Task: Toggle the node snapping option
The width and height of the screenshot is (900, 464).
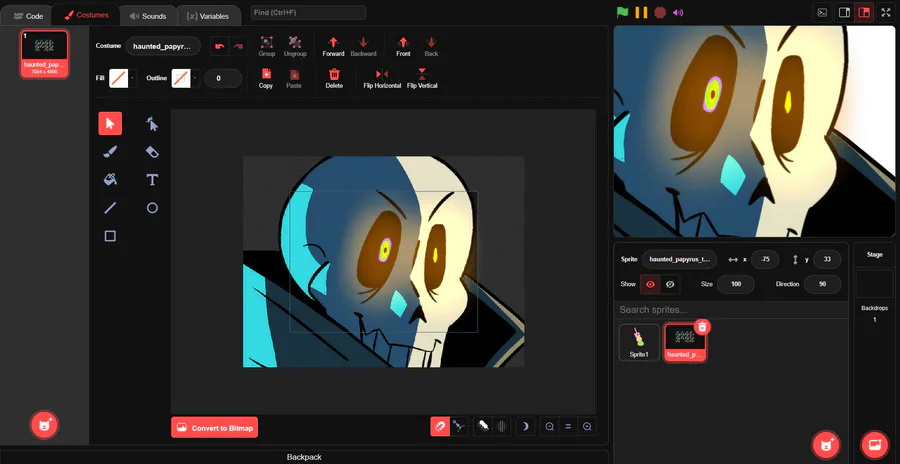Action: coord(459,427)
